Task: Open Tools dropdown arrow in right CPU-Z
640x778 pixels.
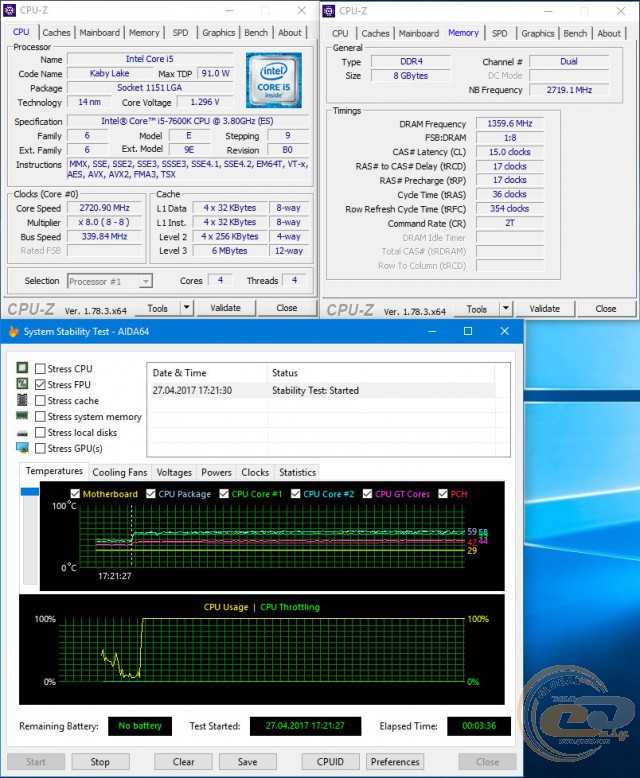Action: (505, 309)
